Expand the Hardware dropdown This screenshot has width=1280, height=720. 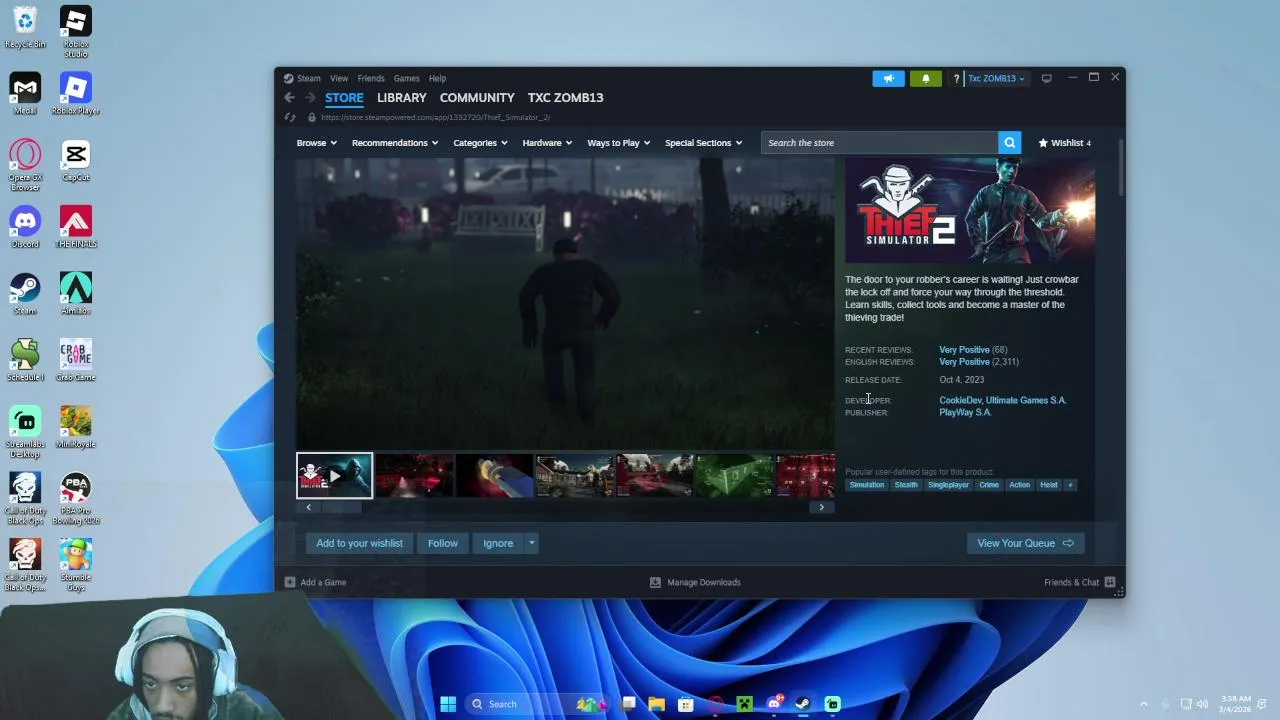tap(547, 143)
